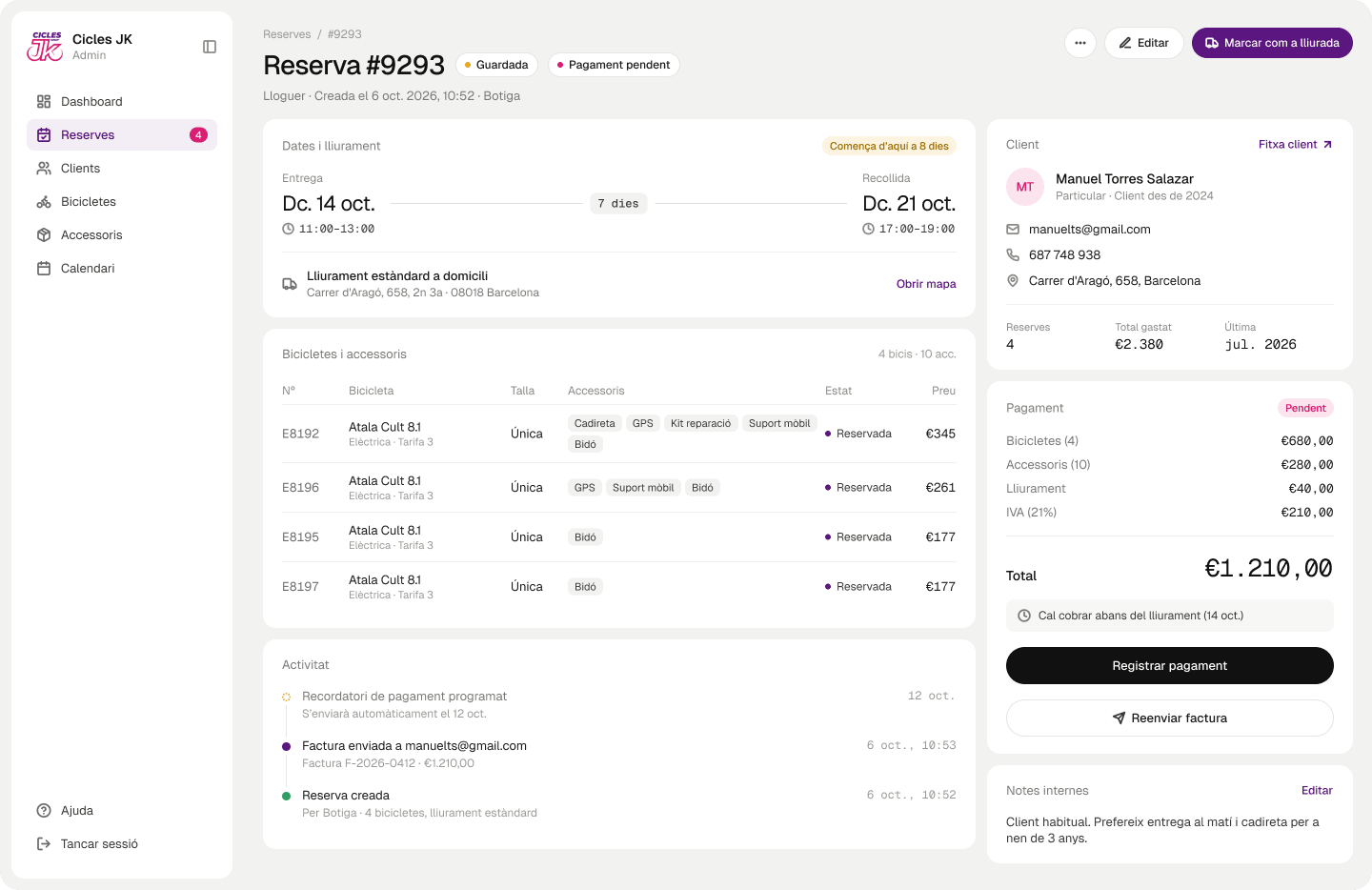
Task: Click the clock icon by 11:00-13:00
Action: pos(288,229)
